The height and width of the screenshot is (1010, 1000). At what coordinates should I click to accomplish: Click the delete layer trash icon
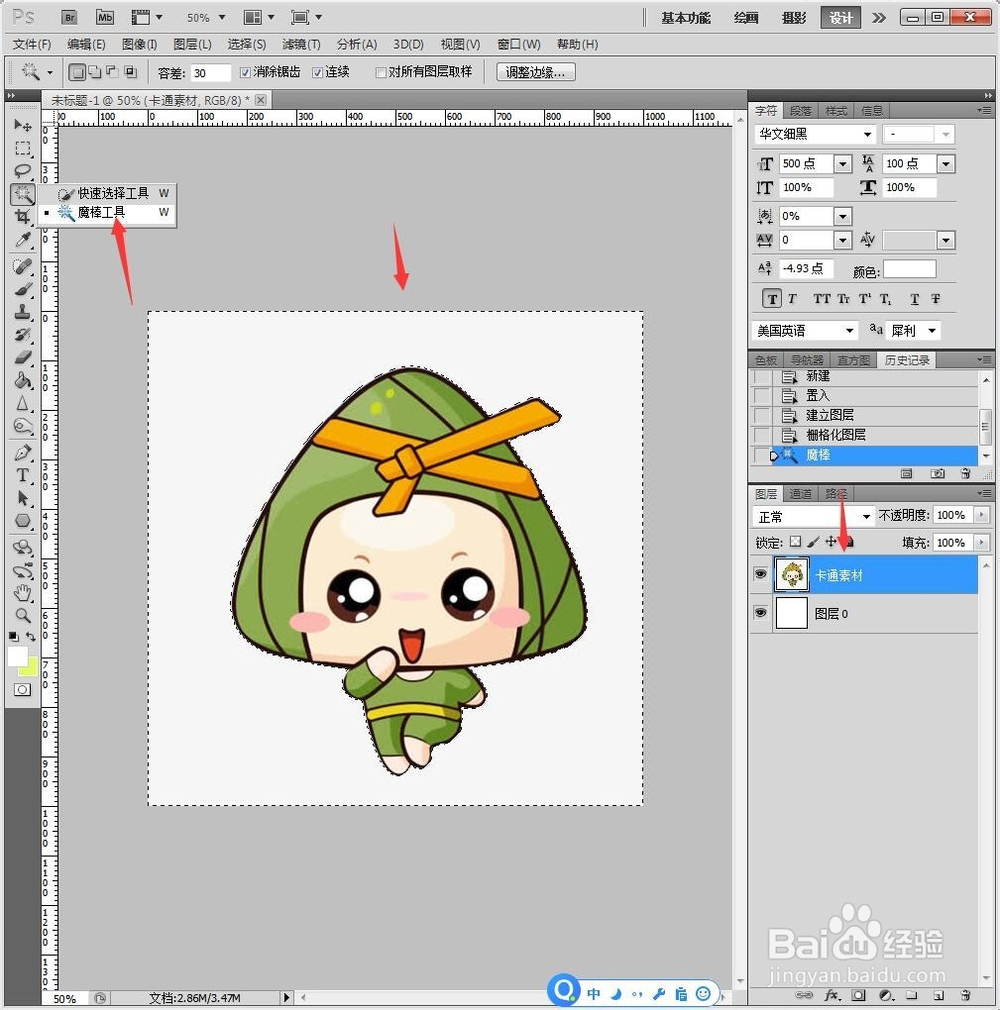[x=965, y=995]
